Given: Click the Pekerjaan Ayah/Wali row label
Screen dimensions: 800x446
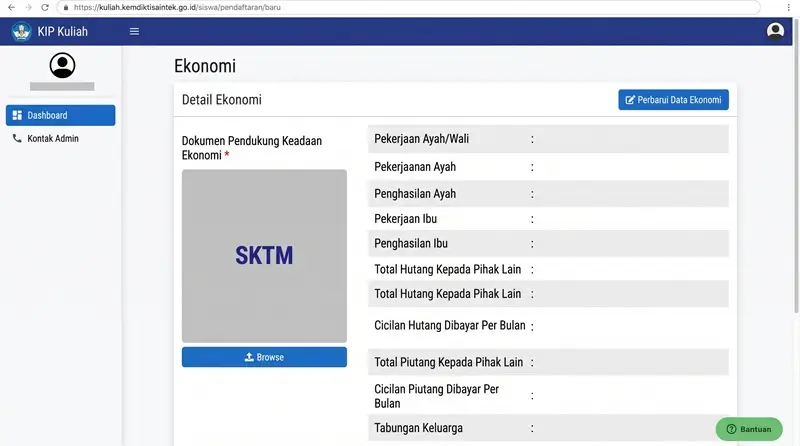Looking at the screenshot, I should tap(421, 139).
